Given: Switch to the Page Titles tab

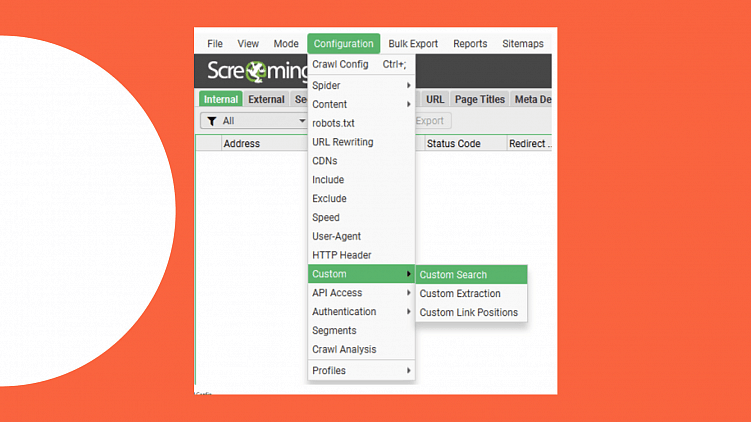Looking at the screenshot, I should pyautogui.click(x=479, y=99).
